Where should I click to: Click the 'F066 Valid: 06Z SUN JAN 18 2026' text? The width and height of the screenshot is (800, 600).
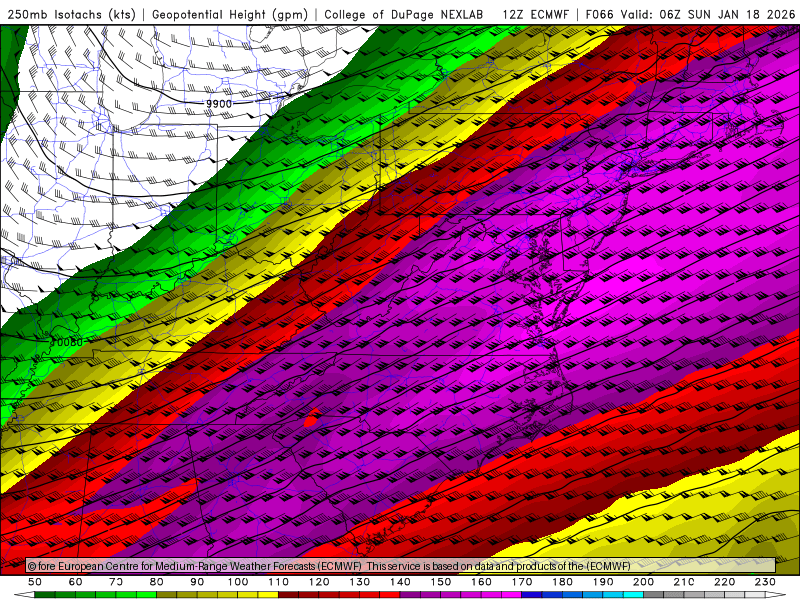[x=690, y=14]
